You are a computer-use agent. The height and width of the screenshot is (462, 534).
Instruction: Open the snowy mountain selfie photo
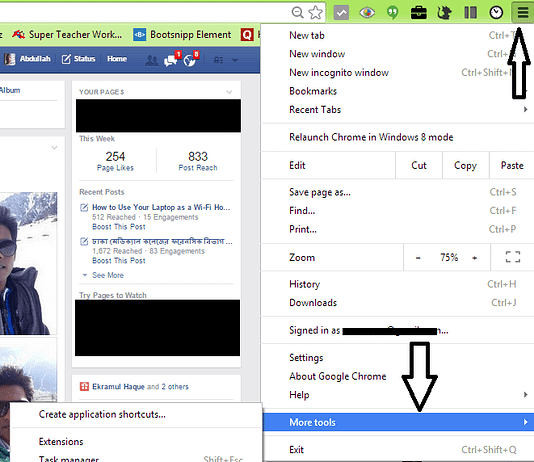coord(28,263)
